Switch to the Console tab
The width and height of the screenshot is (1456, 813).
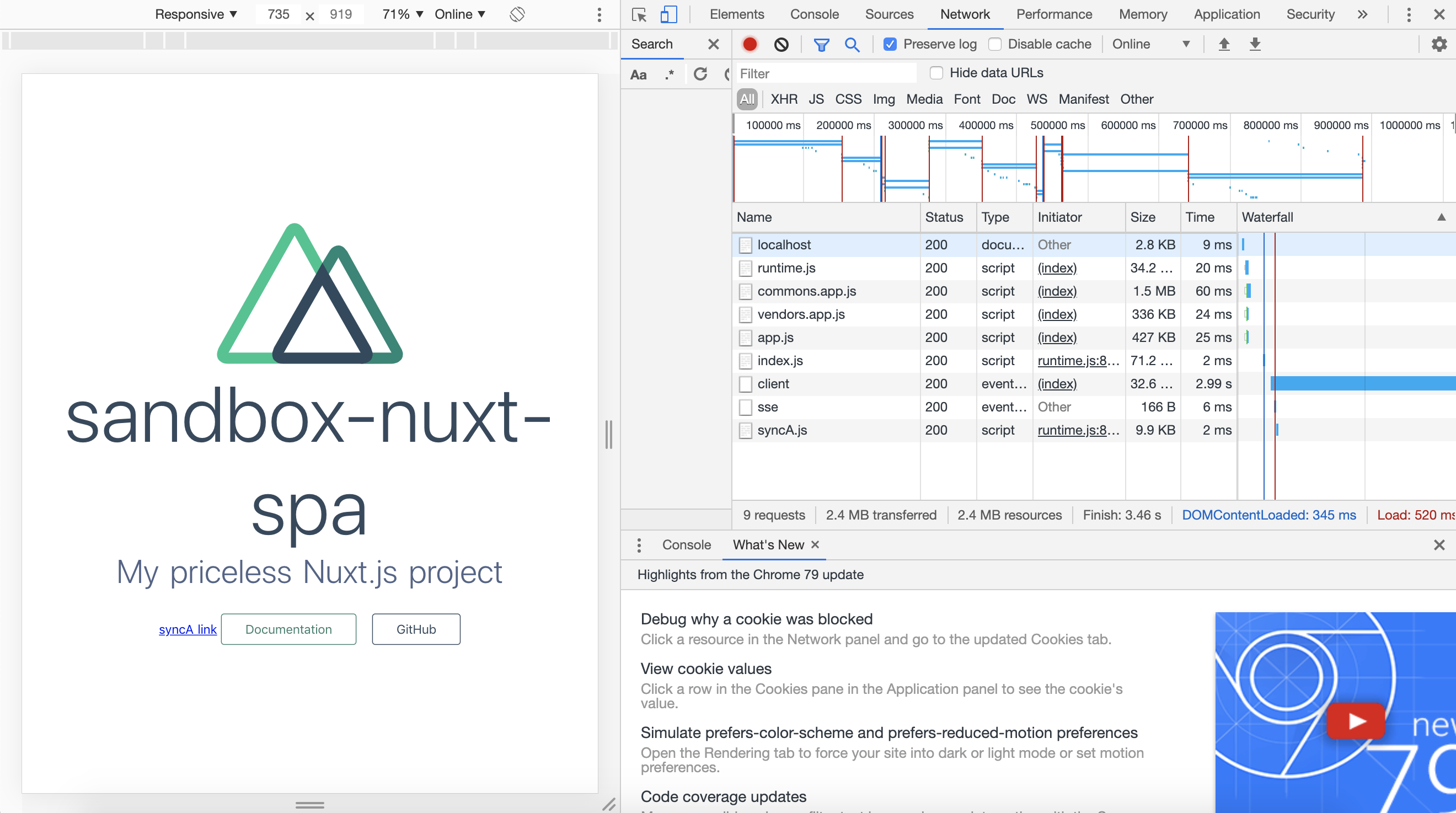click(x=814, y=15)
